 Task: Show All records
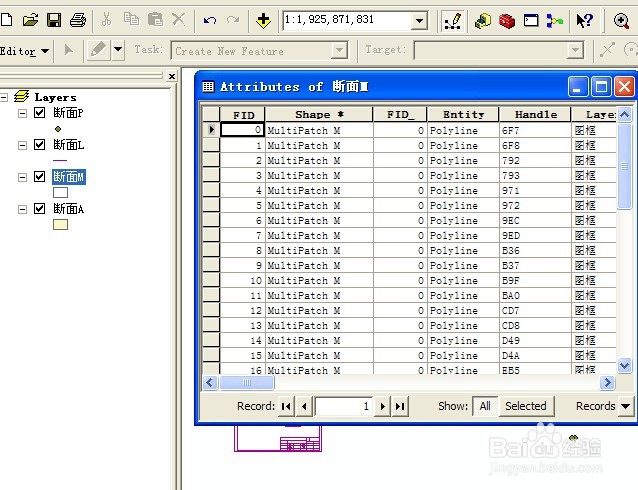[x=485, y=406]
